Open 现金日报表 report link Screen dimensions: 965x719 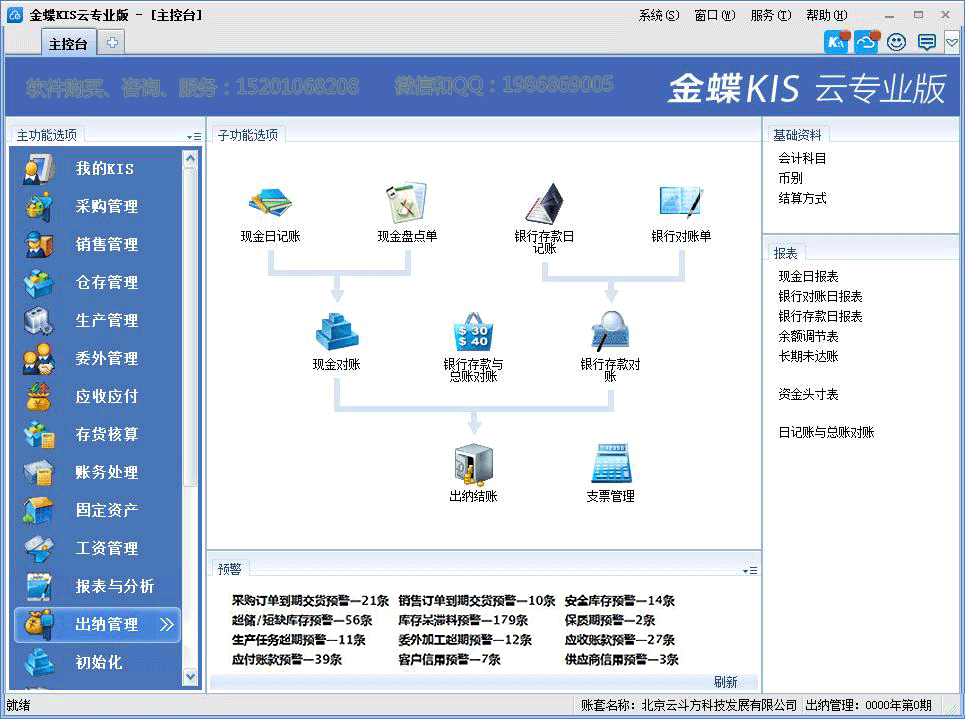[x=808, y=276]
